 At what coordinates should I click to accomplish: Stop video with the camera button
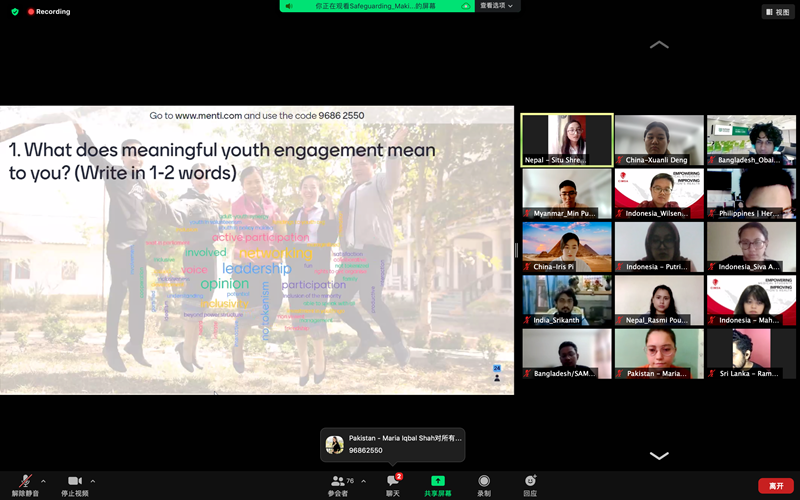74,482
